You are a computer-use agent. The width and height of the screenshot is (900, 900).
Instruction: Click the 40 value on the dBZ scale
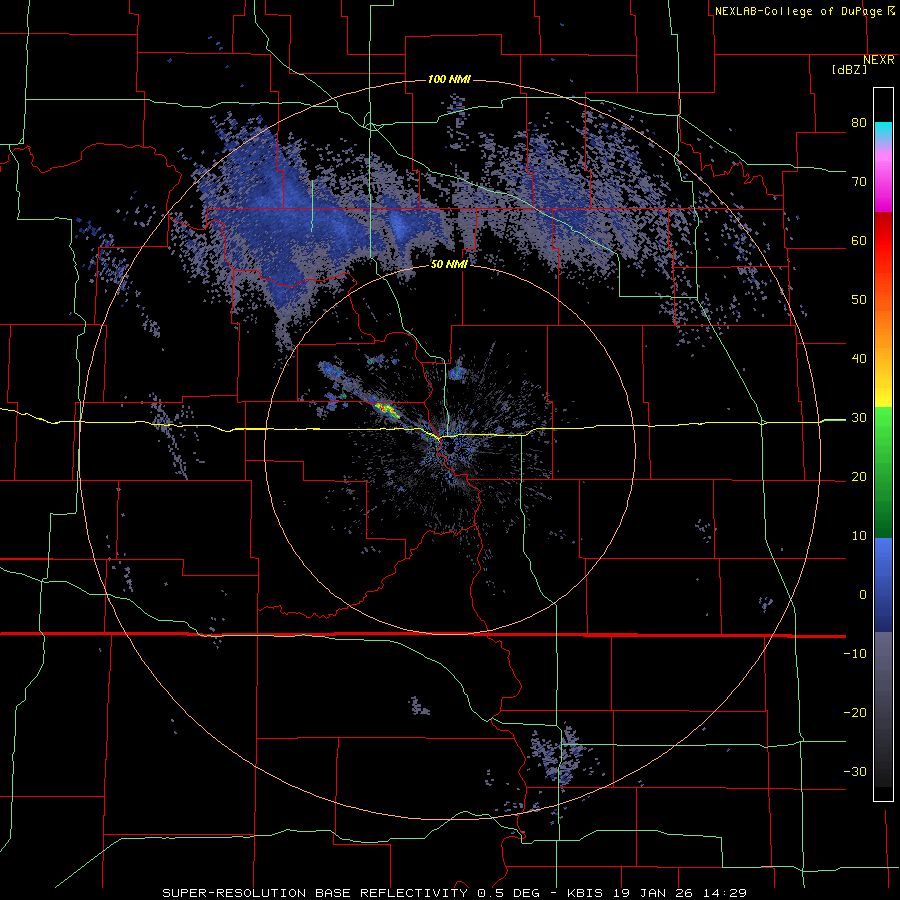coord(859,359)
